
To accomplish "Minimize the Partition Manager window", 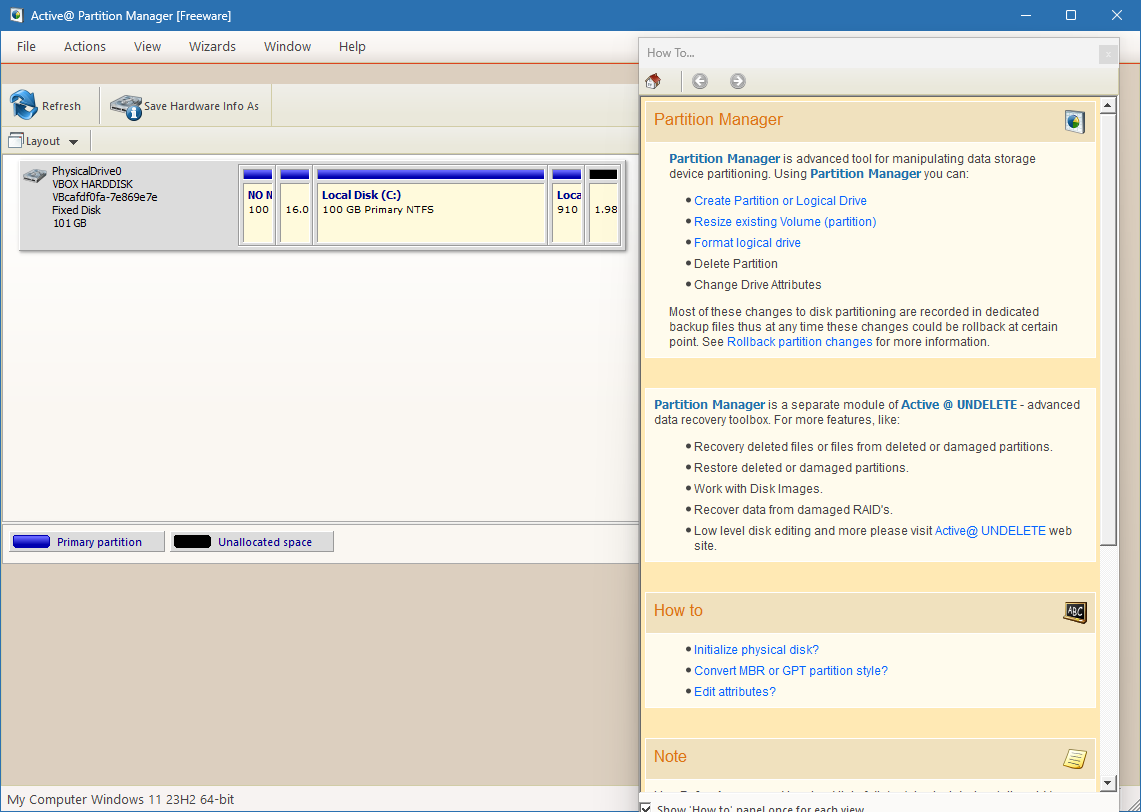I will pos(1025,15).
